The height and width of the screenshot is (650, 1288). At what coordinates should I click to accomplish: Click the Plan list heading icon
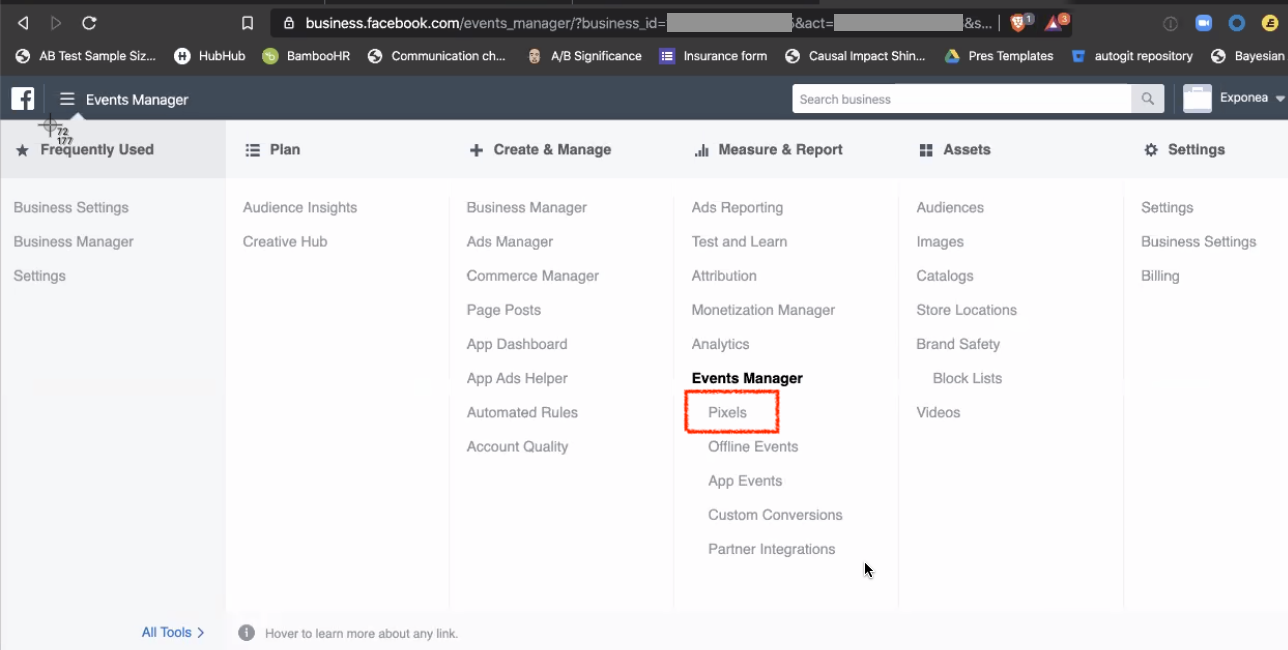pyautogui.click(x=252, y=150)
